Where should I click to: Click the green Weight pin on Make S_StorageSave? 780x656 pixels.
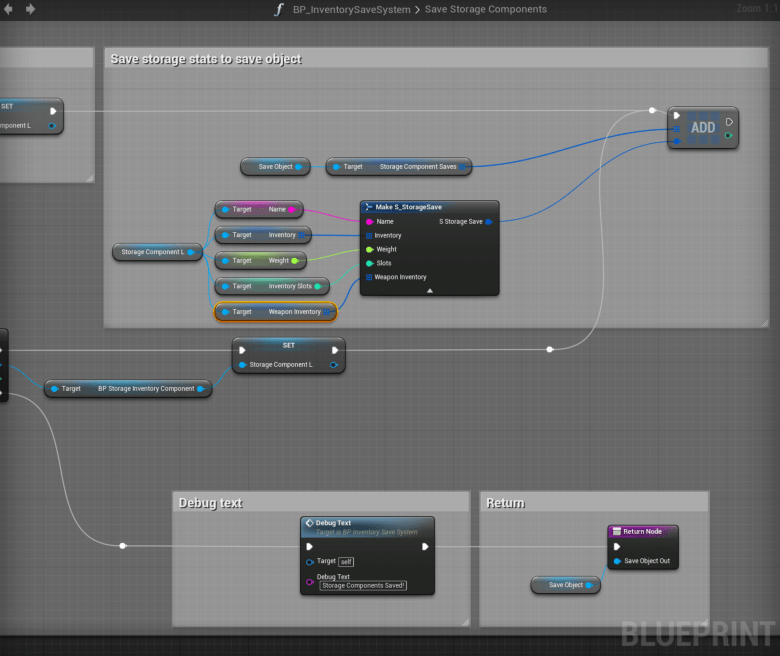(x=369, y=249)
